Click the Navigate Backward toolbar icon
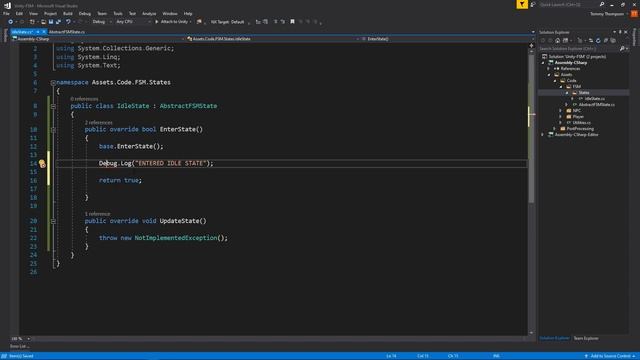Screen dimensions: 640x360 10,22
